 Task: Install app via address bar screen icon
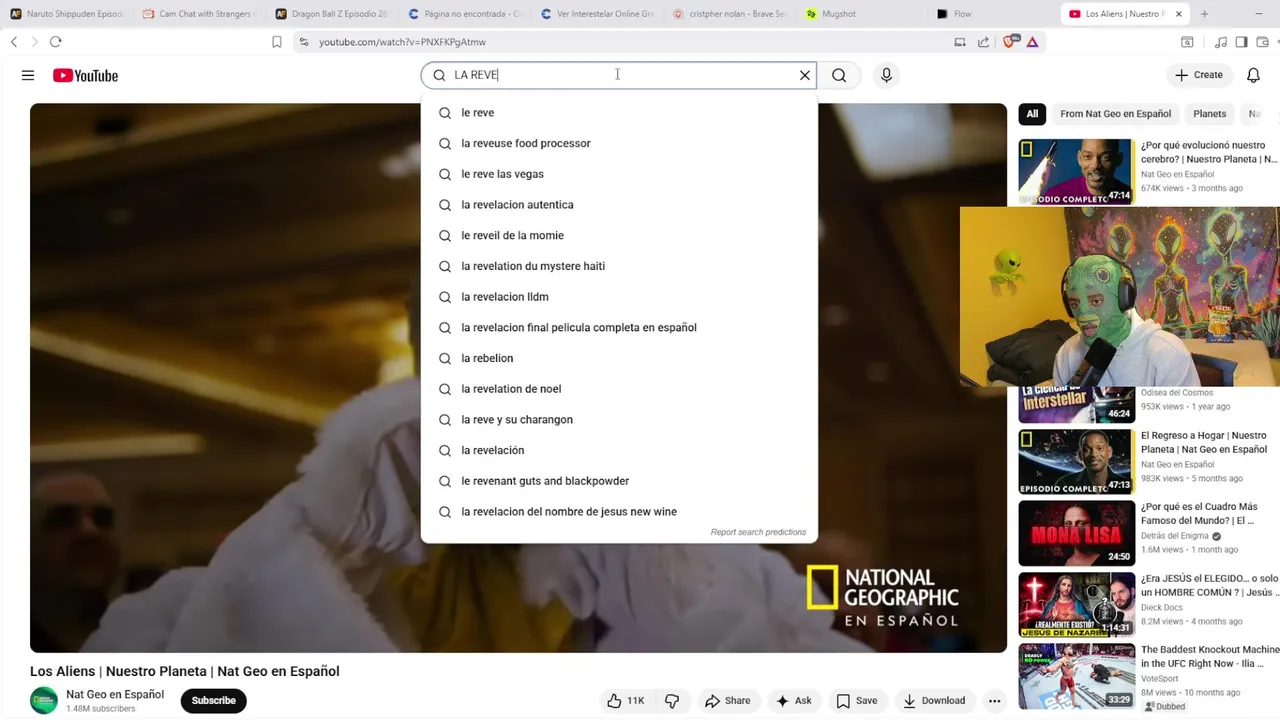pos(960,42)
